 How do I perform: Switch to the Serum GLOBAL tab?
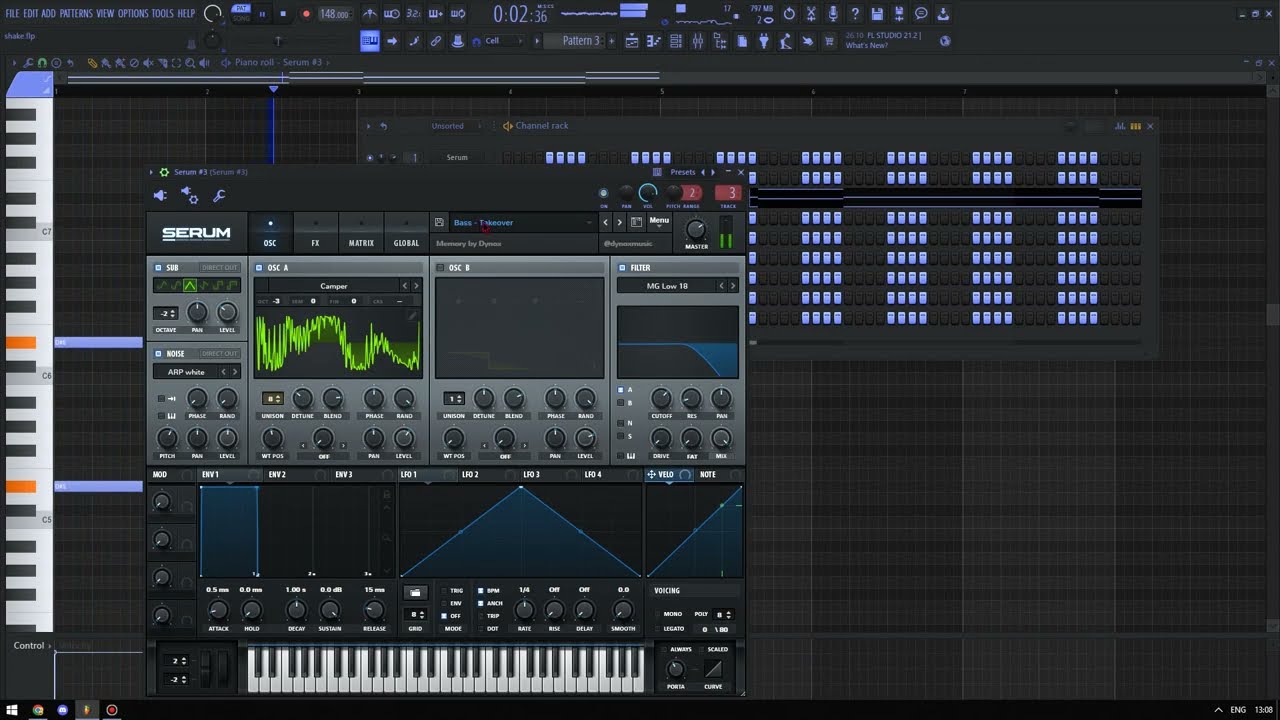coord(406,233)
